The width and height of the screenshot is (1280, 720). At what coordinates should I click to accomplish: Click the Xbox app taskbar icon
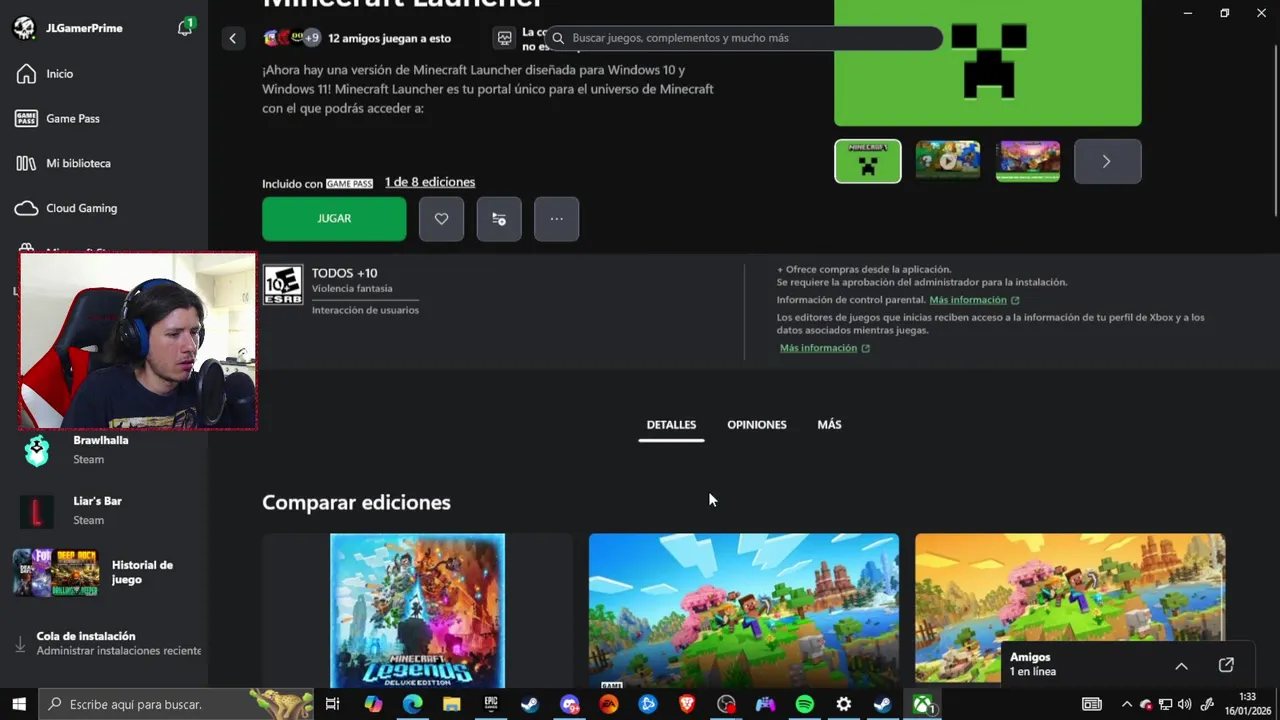click(x=923, y=704)
